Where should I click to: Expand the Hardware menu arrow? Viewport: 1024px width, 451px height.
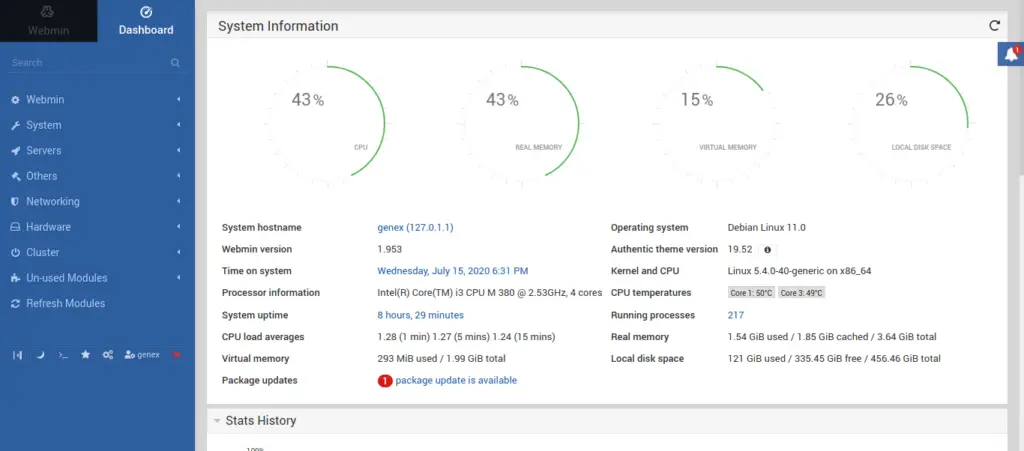coord(178,227)
